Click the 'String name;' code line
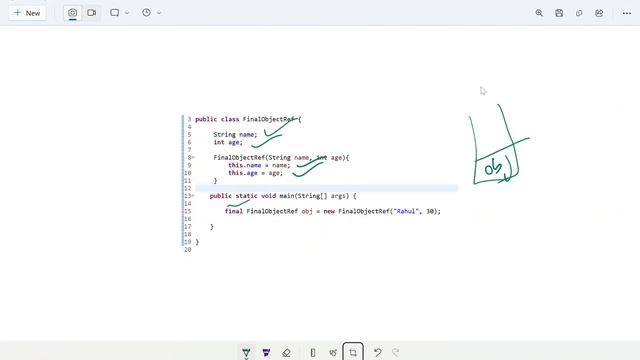Screen dimensions: 640x360 coord(235,134)
